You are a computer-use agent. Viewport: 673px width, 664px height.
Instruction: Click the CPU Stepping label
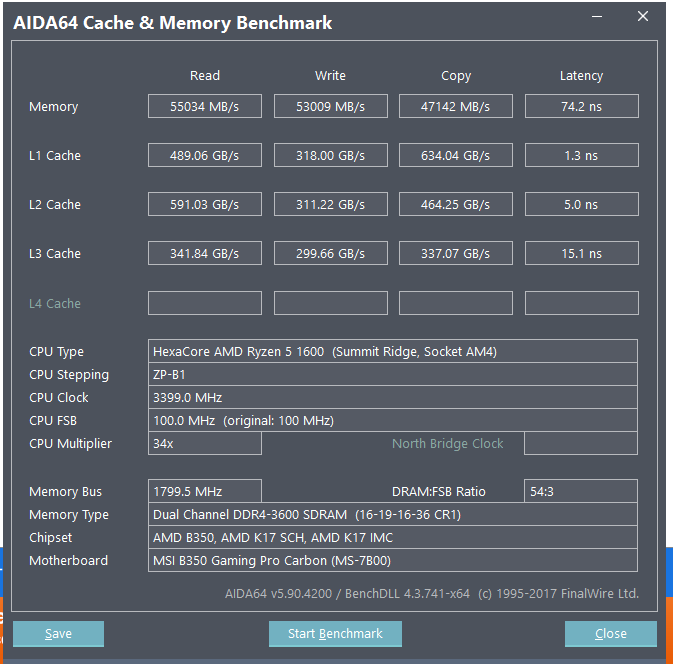(69, 375)
